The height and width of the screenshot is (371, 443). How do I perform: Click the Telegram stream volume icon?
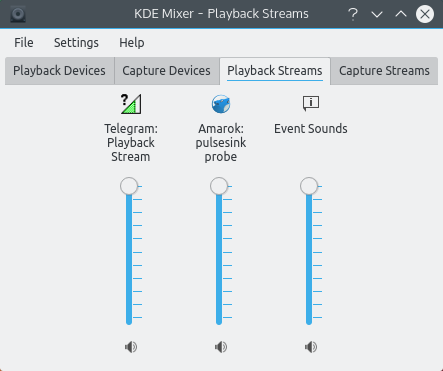pyautogui.click(x=131, y=104)
